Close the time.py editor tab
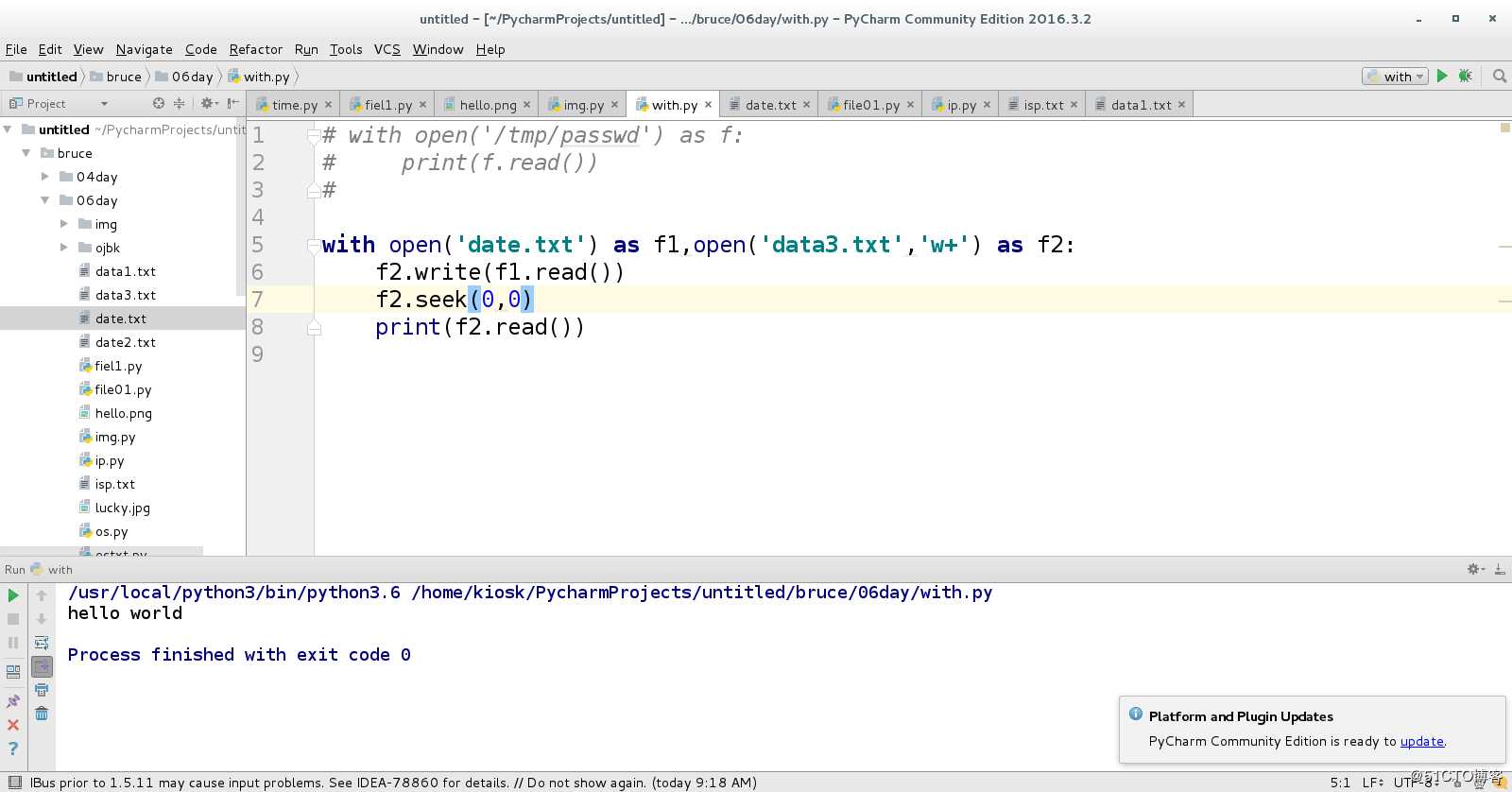1512x792 pixels. click(328, 105)
